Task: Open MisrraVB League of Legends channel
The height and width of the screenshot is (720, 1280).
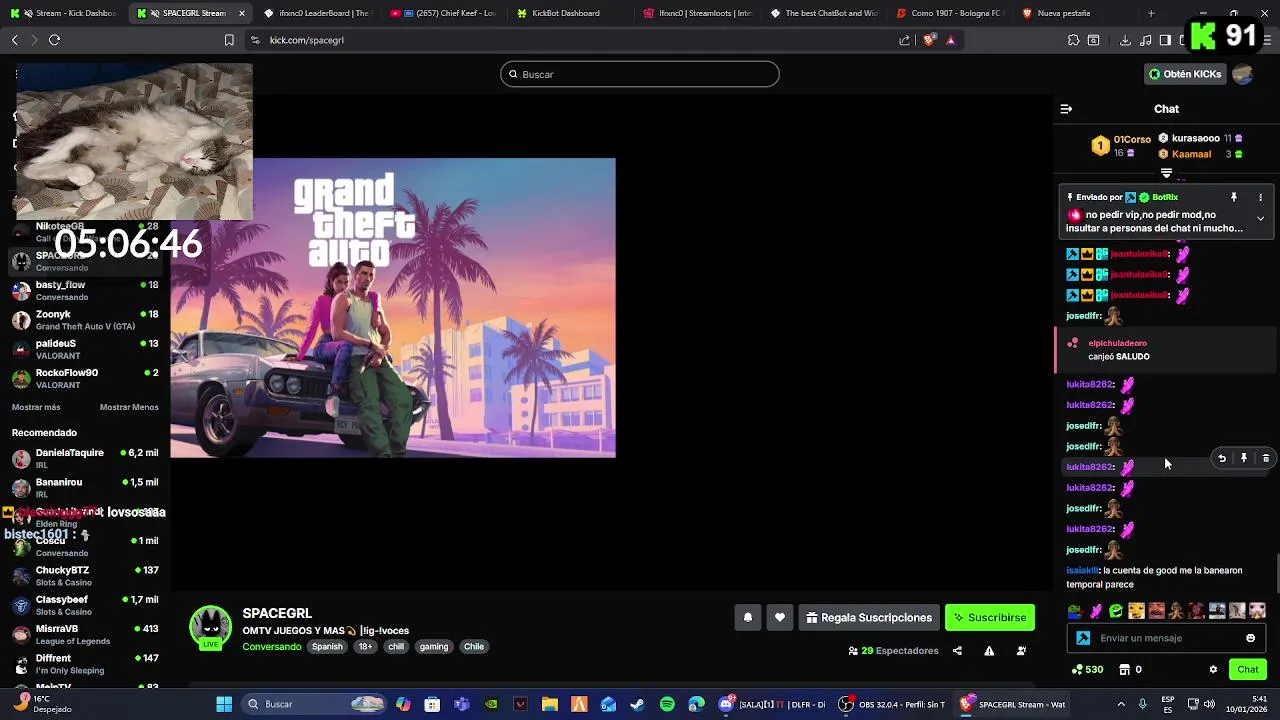Action: coord(85,635)
